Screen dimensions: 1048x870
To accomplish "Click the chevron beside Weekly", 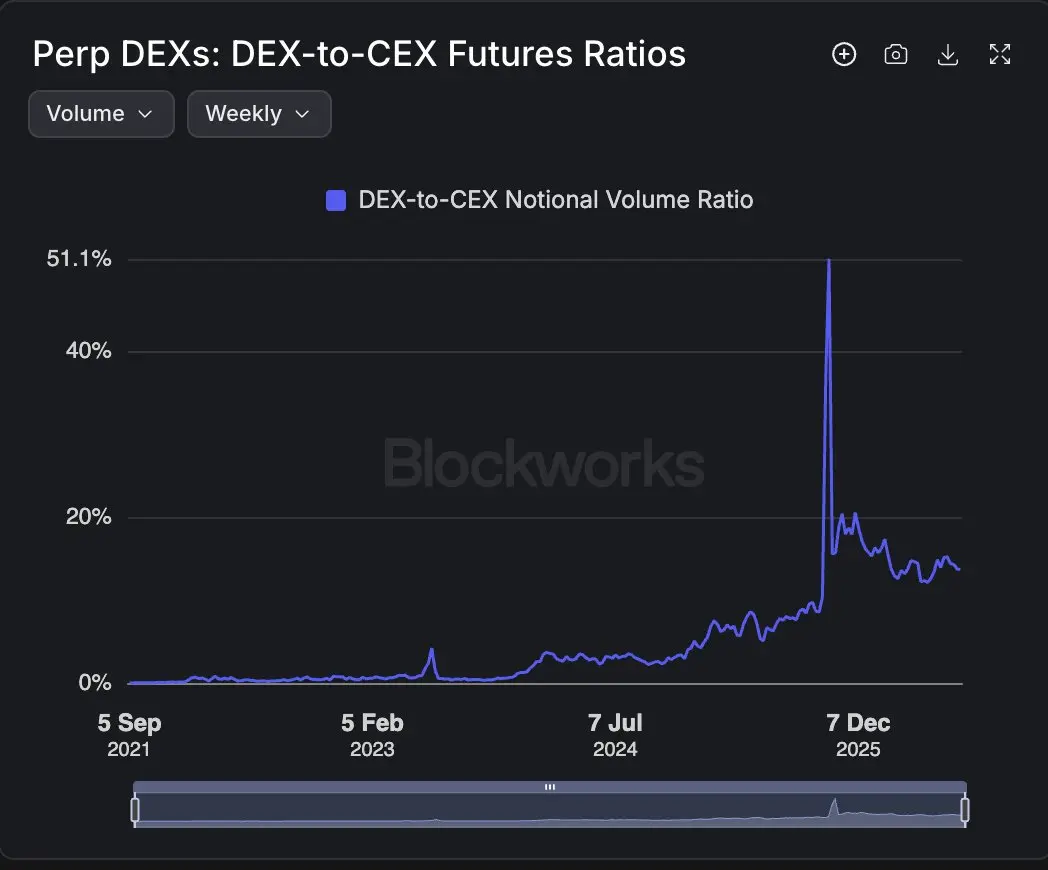I will tap(302, 114).
